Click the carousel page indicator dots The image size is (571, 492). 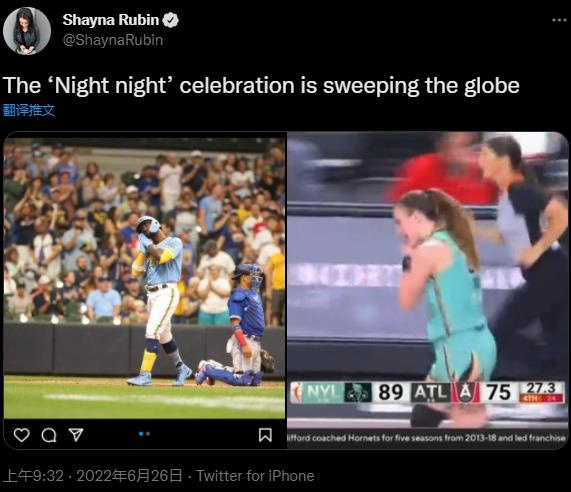pyautogui.click(x=144, y=434)
